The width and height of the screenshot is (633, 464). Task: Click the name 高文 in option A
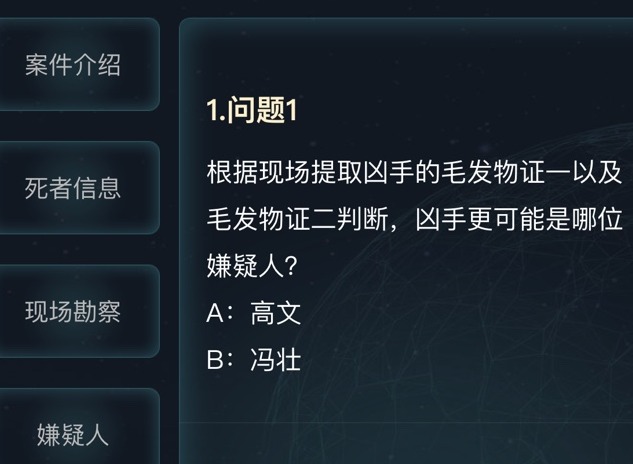point(275,313)
